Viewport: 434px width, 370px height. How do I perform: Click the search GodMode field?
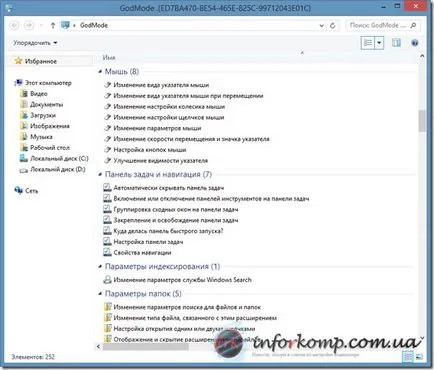(383, 25)
